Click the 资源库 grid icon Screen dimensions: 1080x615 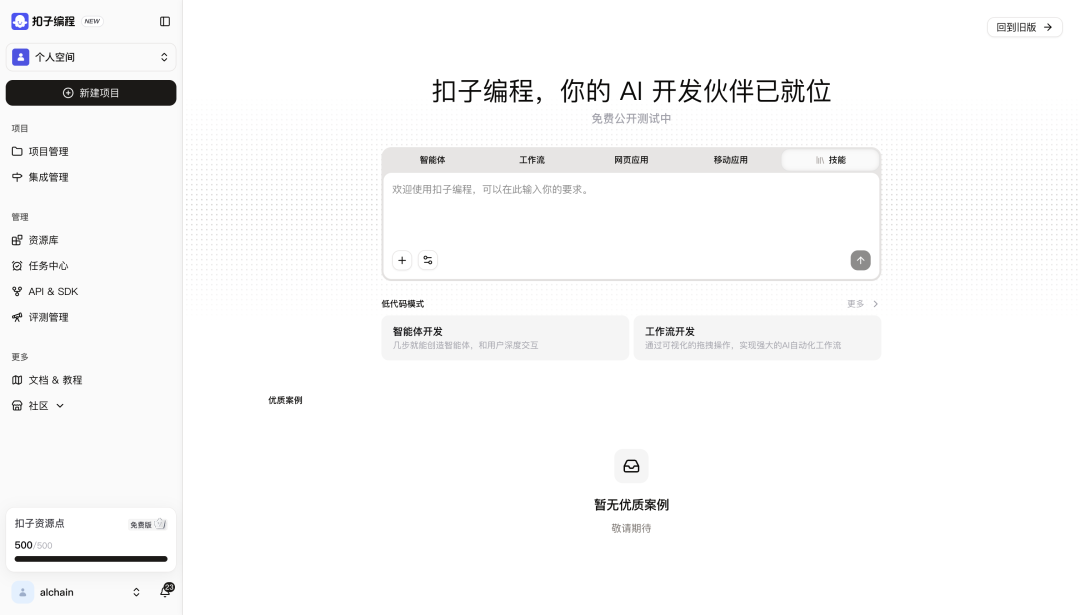tap(17, 240)
